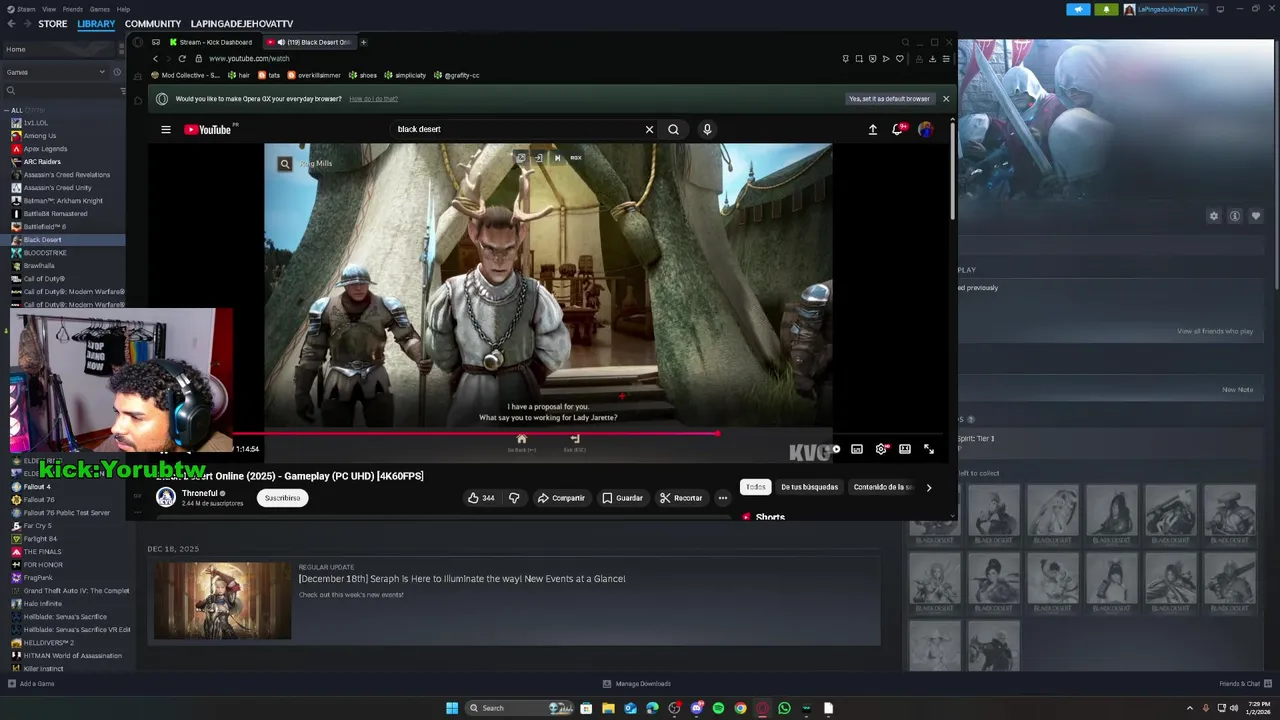Open How do I do that link
The width and height of the screenshot is (1280, 720).
click(373, 99)
